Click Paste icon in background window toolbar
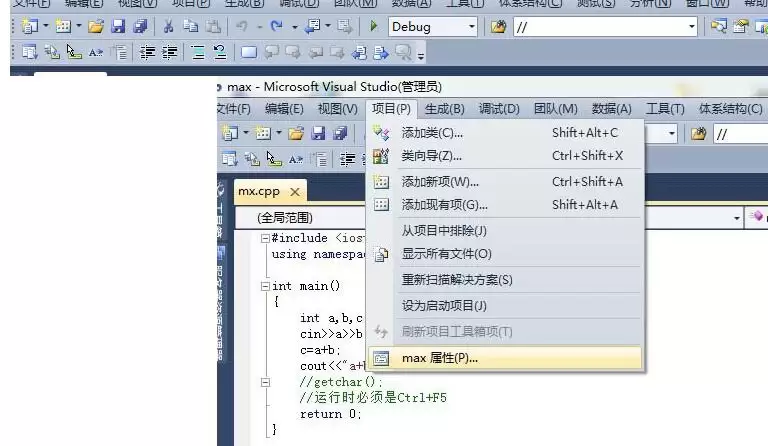The width and height of the screenshot is (768, 446). pyautogui.click(x=213, y=26)
